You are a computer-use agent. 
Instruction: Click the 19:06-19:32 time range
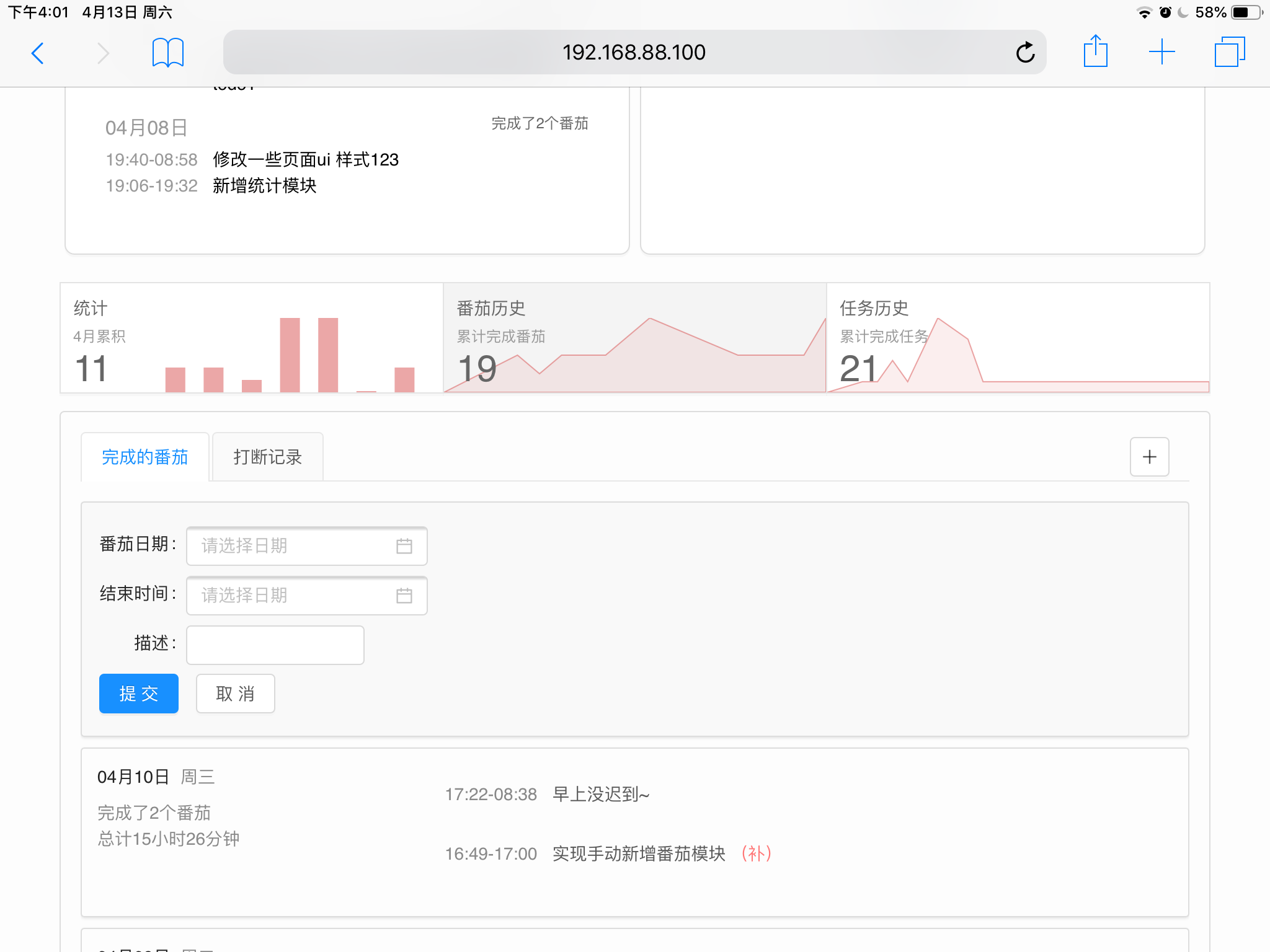(x=152, y=185)
